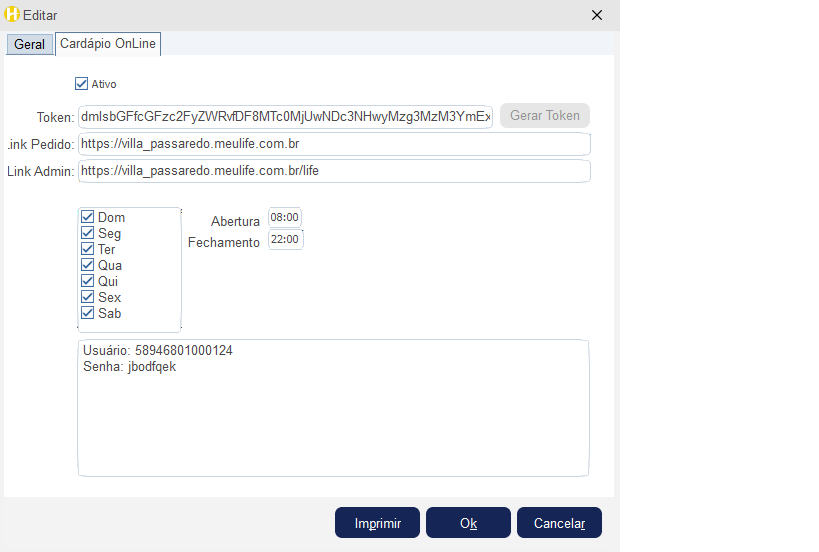The image size is (819, 552).
Task: Toggle the Qua day checkbox
Action: coord(88,265)
